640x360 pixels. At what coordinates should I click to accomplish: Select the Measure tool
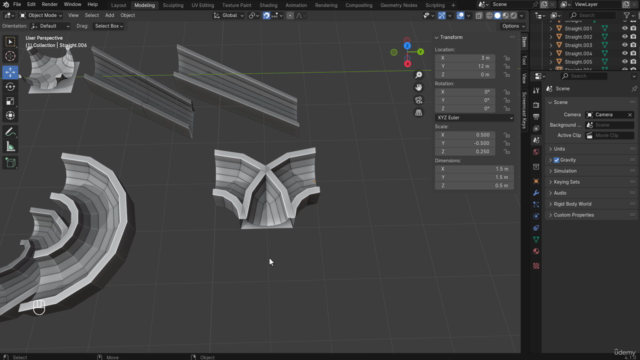[10, 147]
